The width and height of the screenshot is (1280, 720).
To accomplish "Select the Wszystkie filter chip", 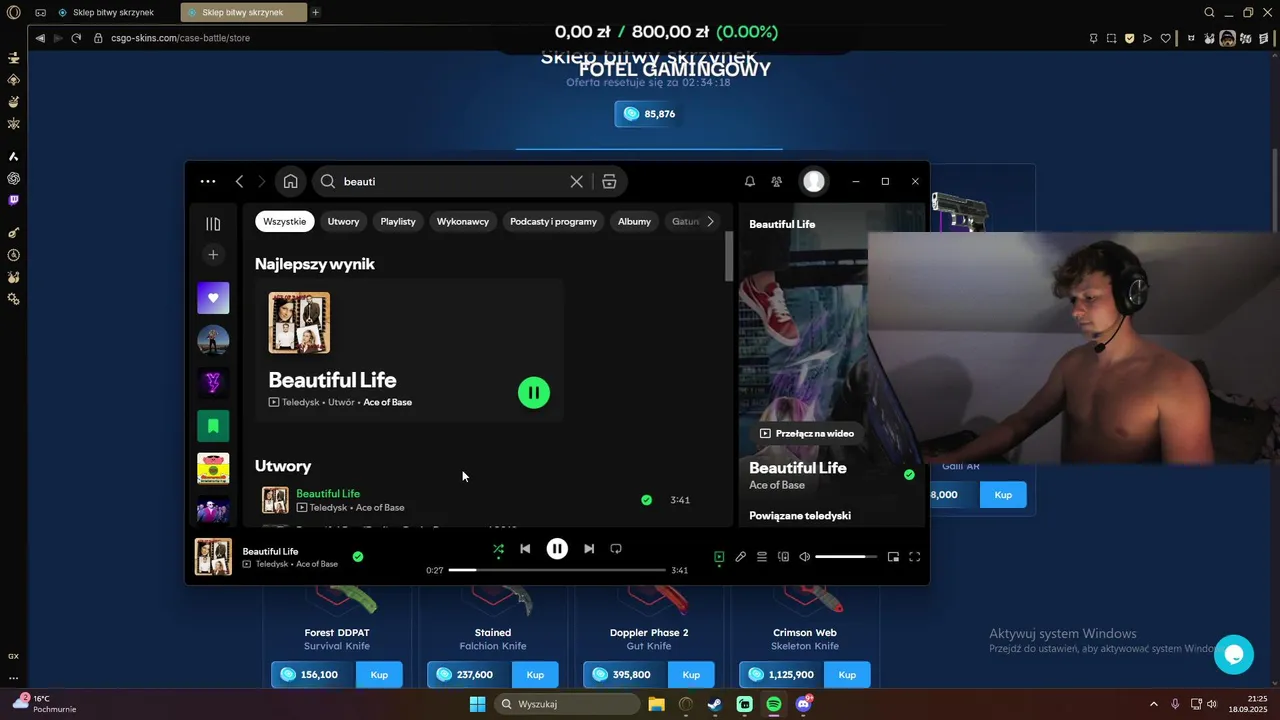I will (x=285, y=222).
